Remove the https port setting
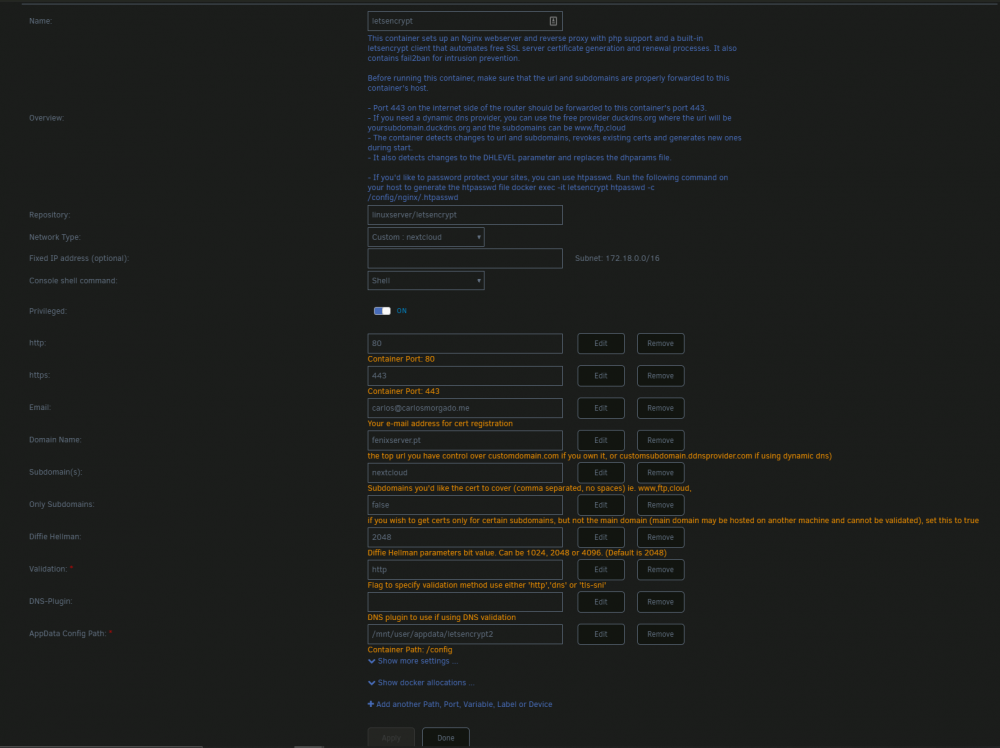 tap(661, 376)
